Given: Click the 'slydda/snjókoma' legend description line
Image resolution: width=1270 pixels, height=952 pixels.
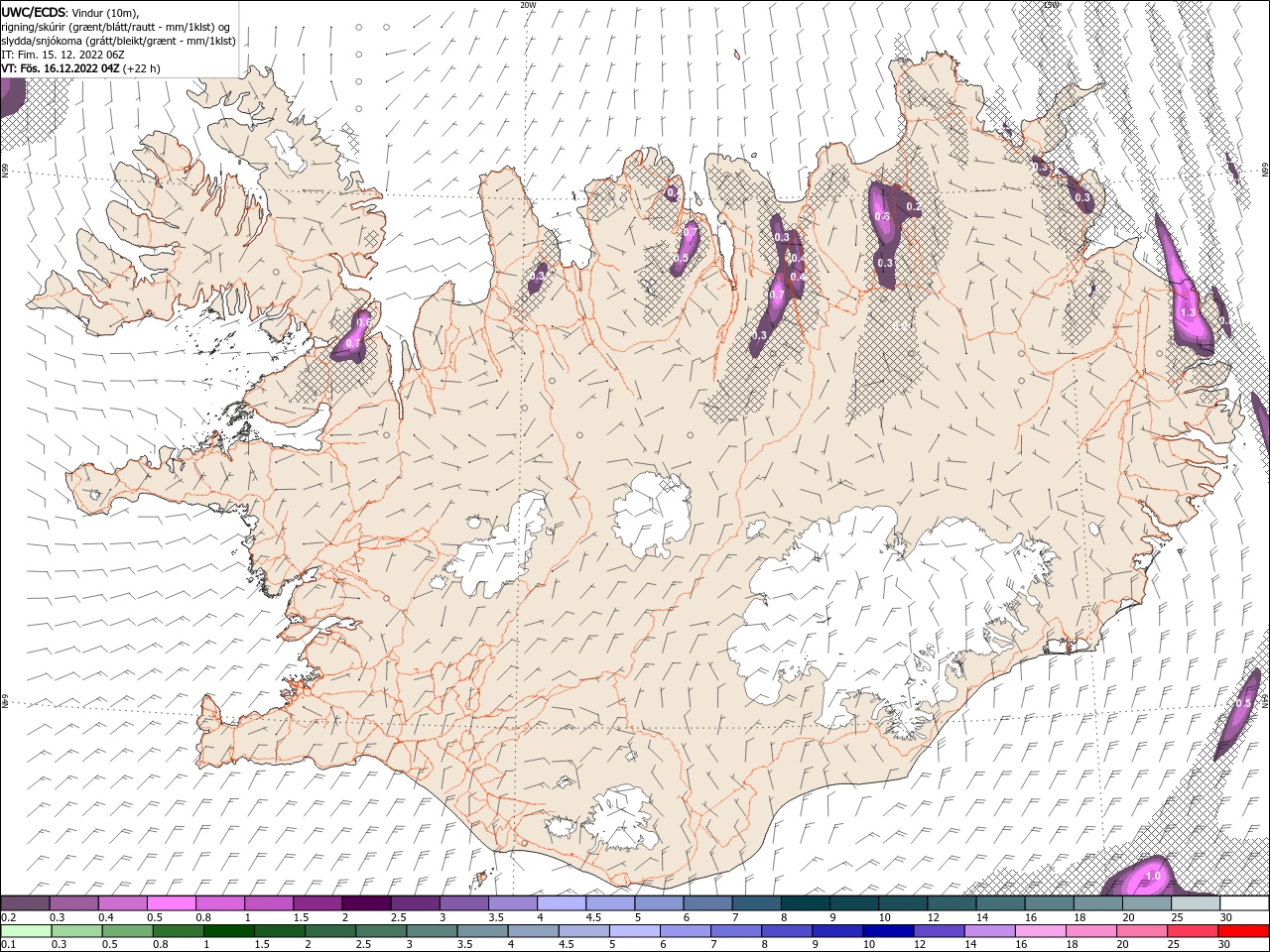Looking at the screenshot, I should (118, 41).
